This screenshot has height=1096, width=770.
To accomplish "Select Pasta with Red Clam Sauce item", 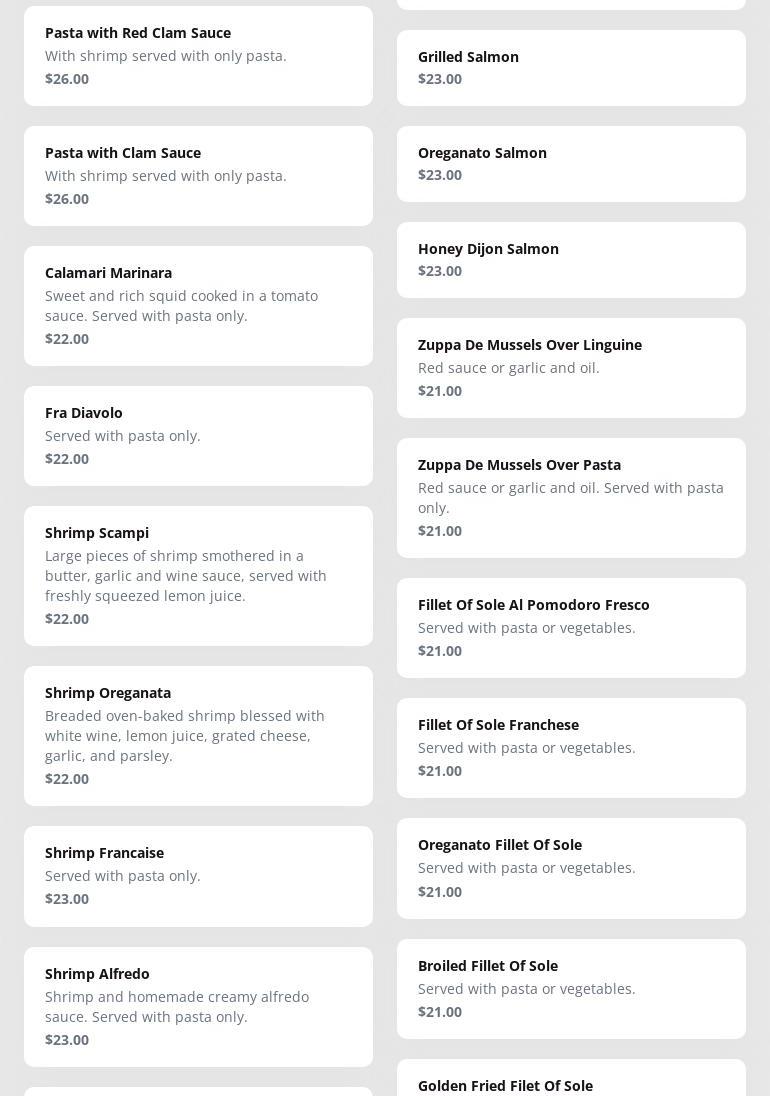I will pos(198,56).
